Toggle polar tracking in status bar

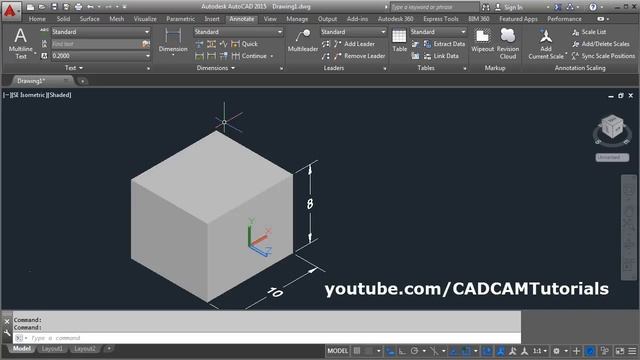pos(414,351)
